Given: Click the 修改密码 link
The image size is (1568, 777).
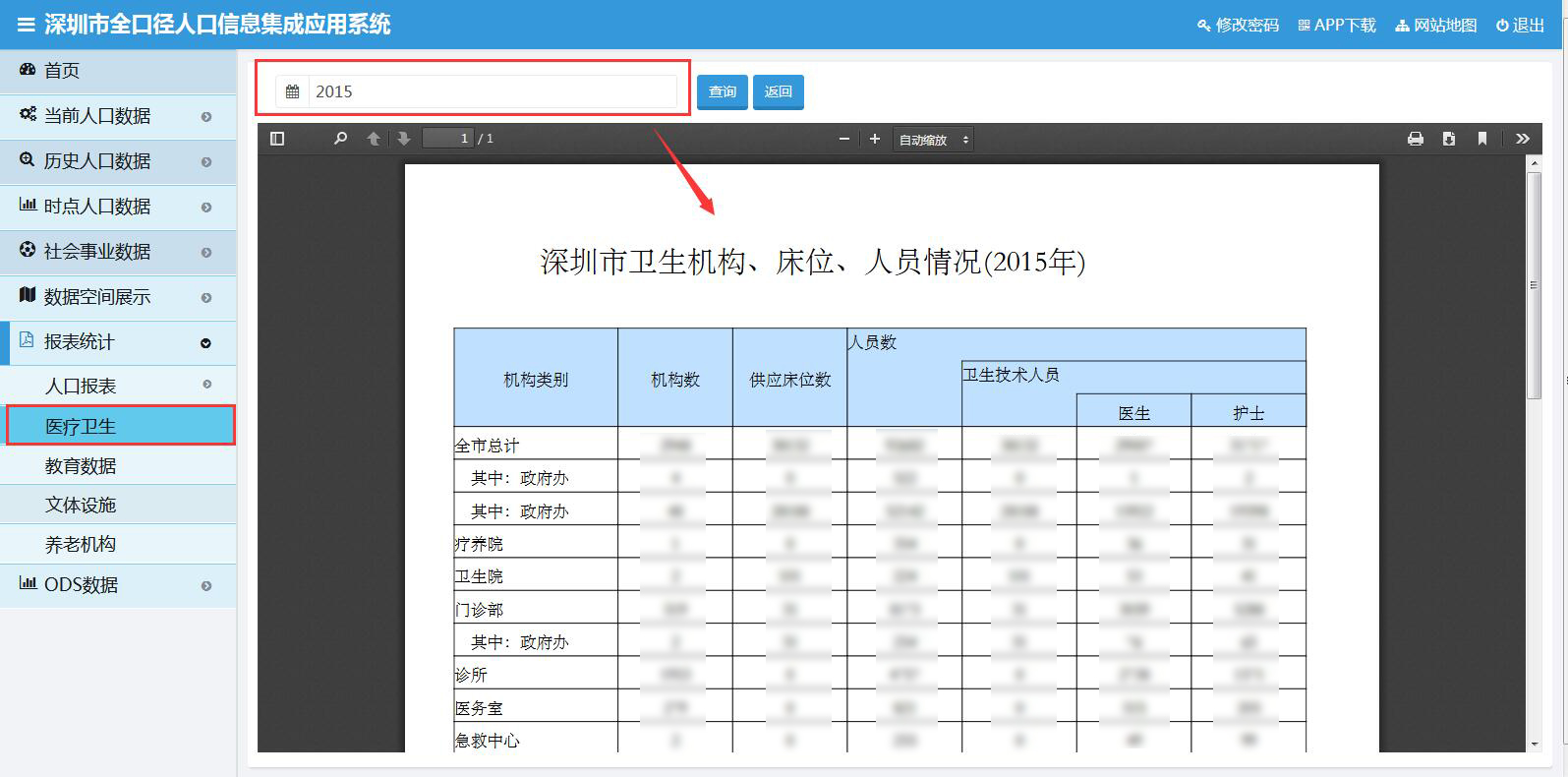Looking at the screenshot, I should point(1238,25).
